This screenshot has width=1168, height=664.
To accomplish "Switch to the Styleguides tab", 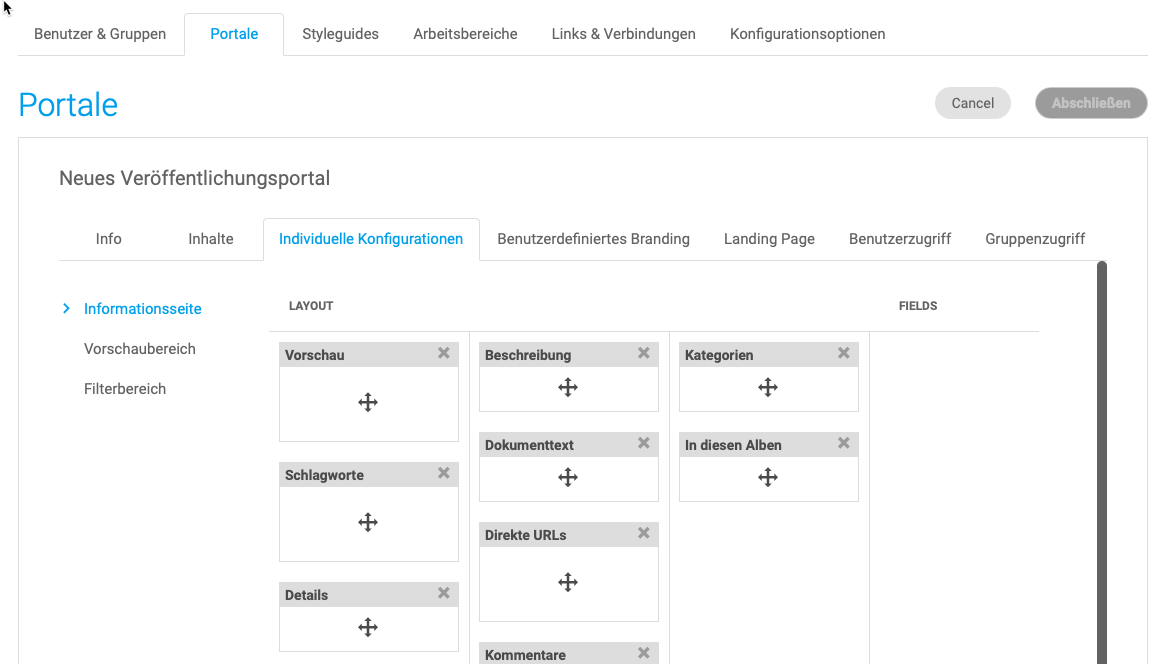I will tap(340, 34).
